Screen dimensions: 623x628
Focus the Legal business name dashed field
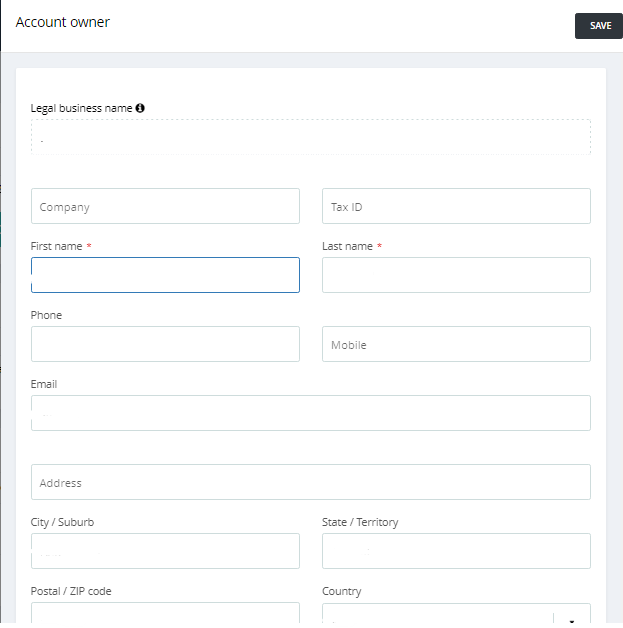tap(311, 137)
